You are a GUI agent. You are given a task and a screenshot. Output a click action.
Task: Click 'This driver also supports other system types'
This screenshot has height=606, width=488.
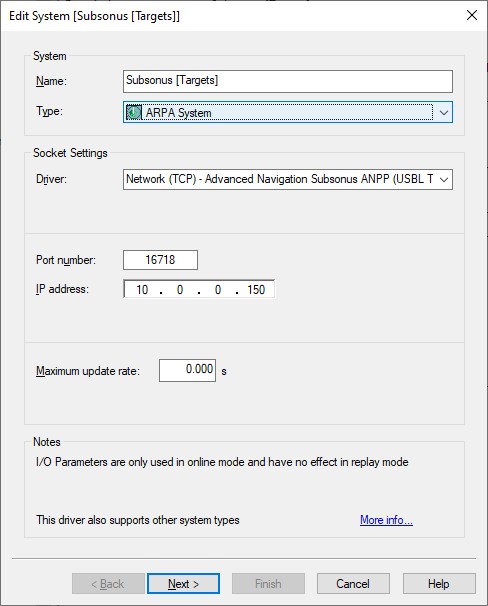click(x=138, y=520)
